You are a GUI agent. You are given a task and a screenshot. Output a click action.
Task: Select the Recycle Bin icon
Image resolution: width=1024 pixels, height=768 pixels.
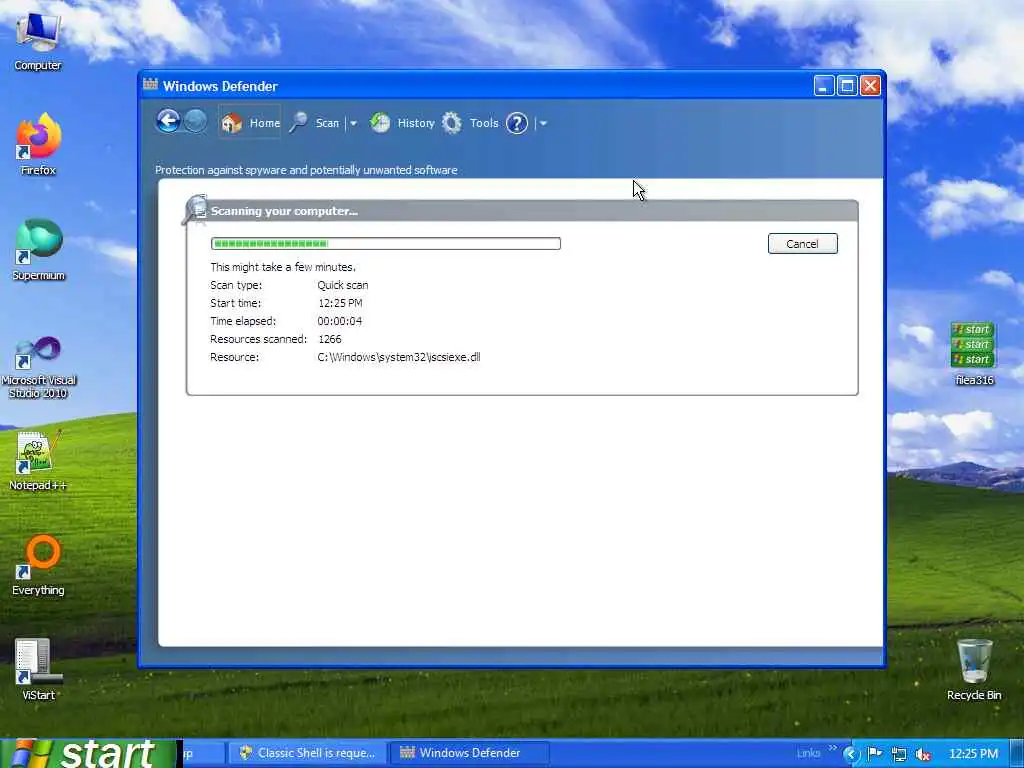pos(974,670)
